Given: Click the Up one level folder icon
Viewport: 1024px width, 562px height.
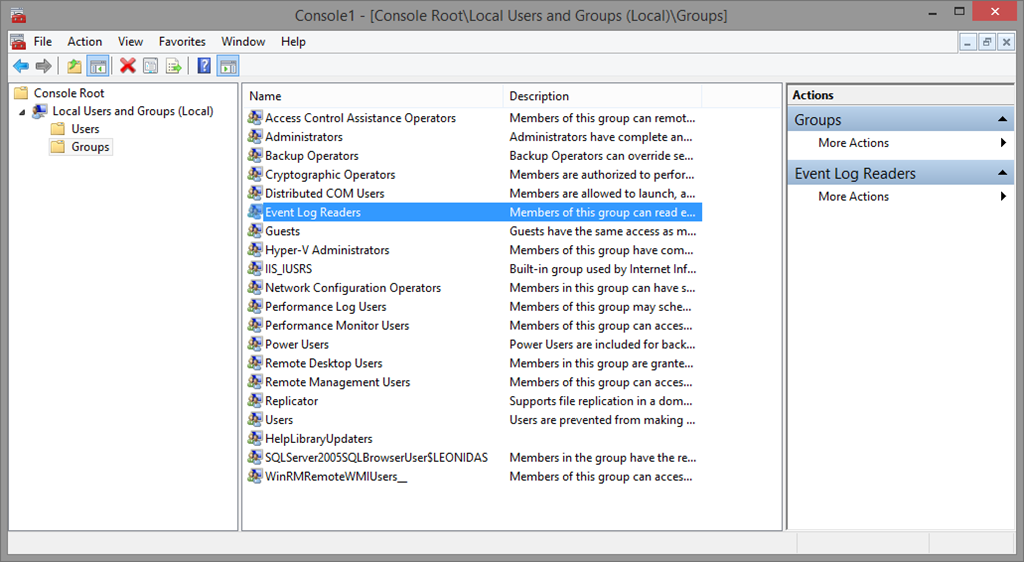Looking at the screenshot, I should (74, 66).
